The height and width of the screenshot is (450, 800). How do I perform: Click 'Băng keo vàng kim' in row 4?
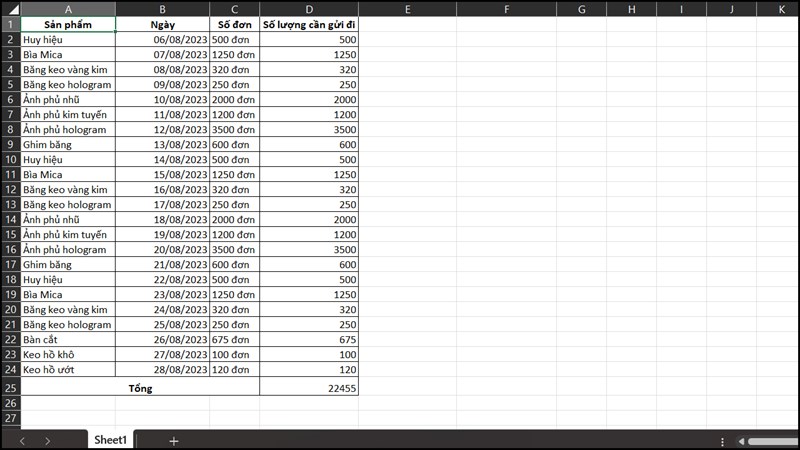coord(68,69)
